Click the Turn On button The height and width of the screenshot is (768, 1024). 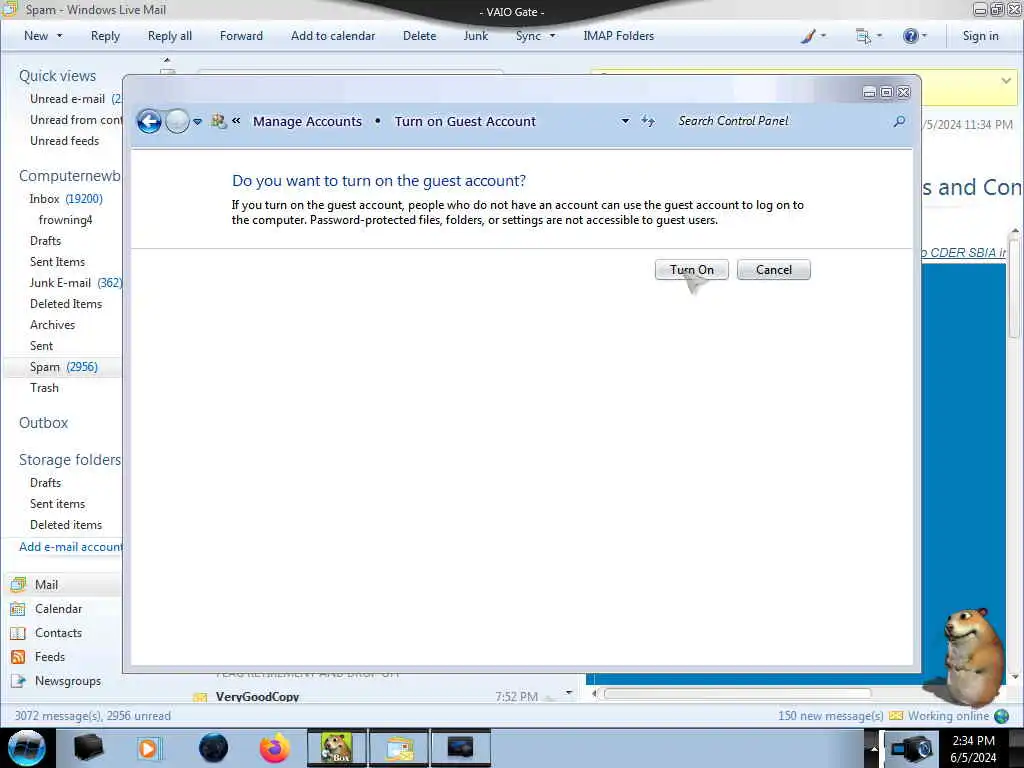click(692, 270)
